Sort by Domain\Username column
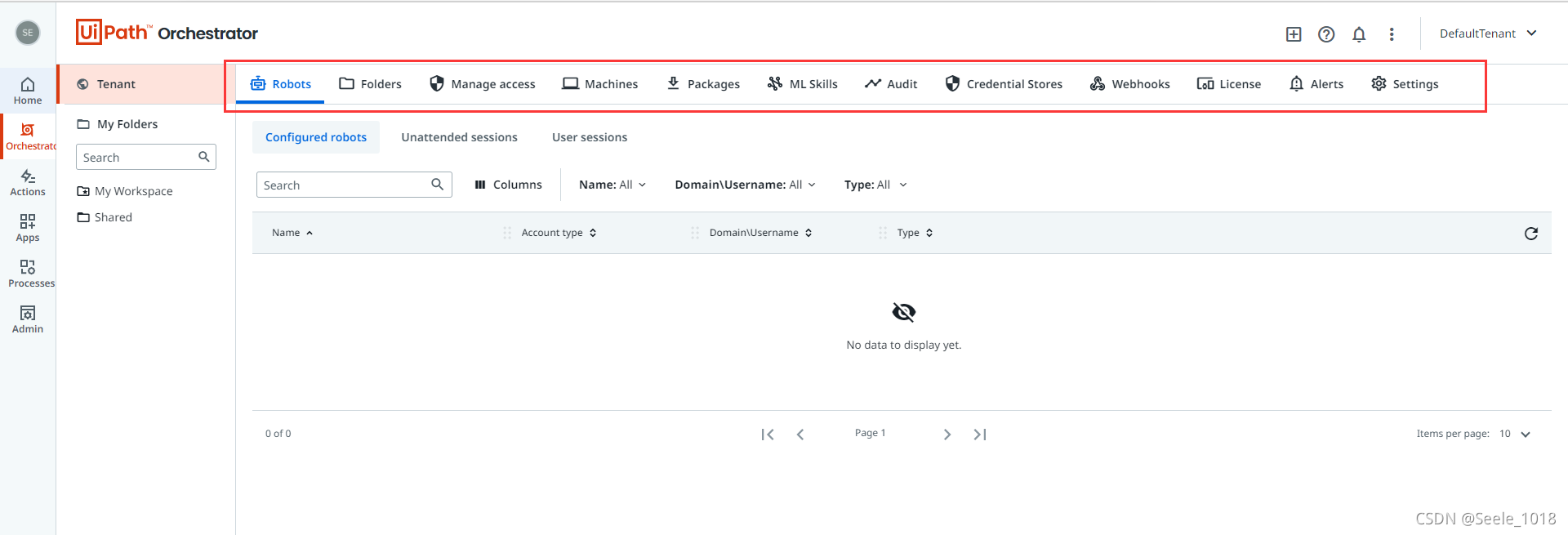This screenshot has height=535, width=1568. point(761,233)
